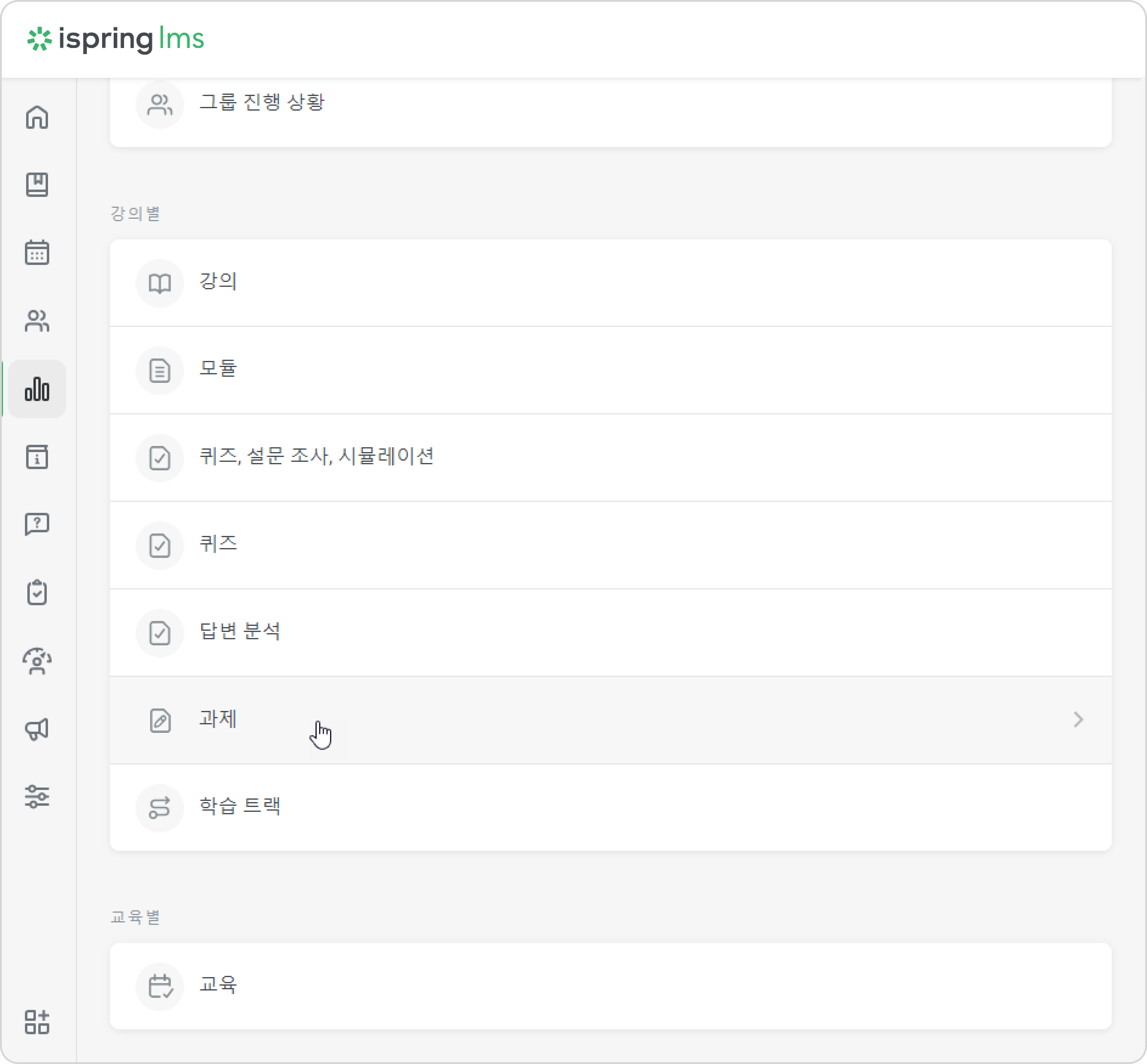Open the users icon in sidebar

[x=37, y=321]
